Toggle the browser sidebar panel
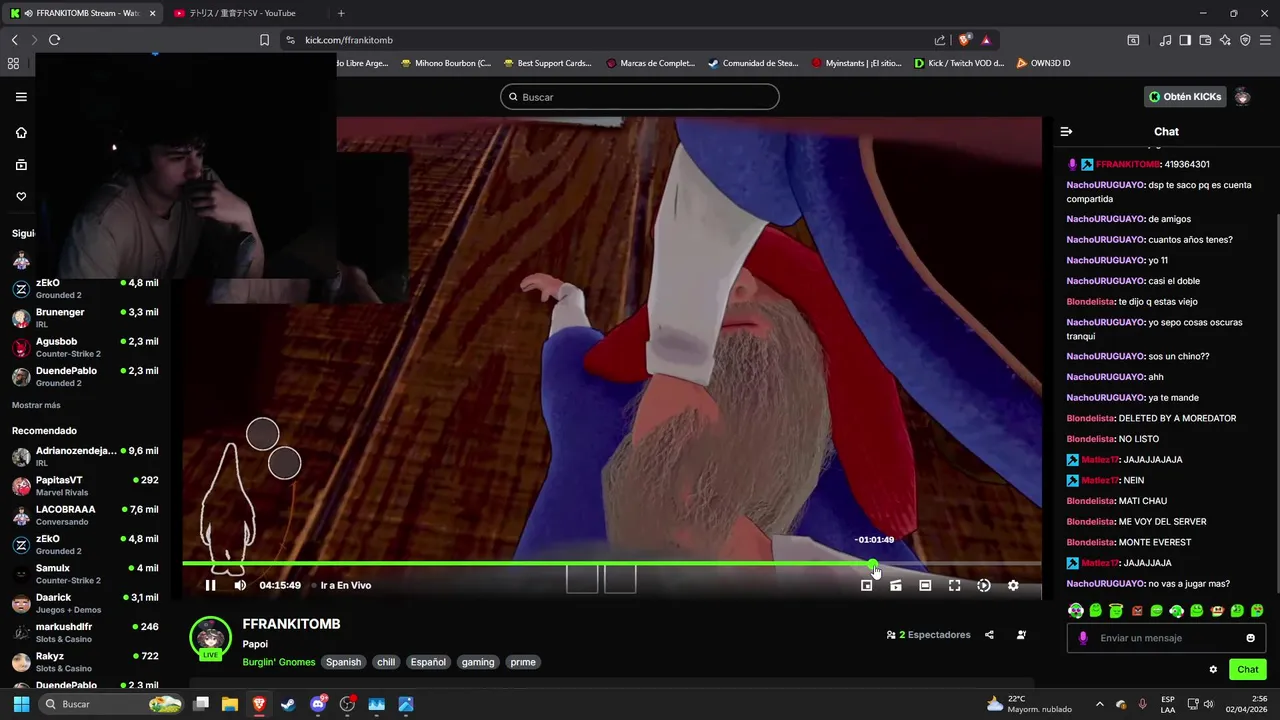Screen dimensions: 1280x720 pyautogui.click(x=1185, y=40)
